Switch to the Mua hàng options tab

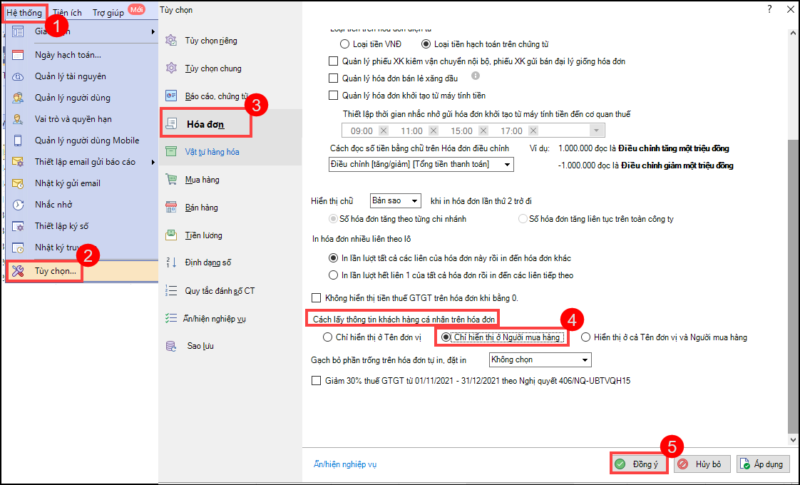[x=230, y=180]
